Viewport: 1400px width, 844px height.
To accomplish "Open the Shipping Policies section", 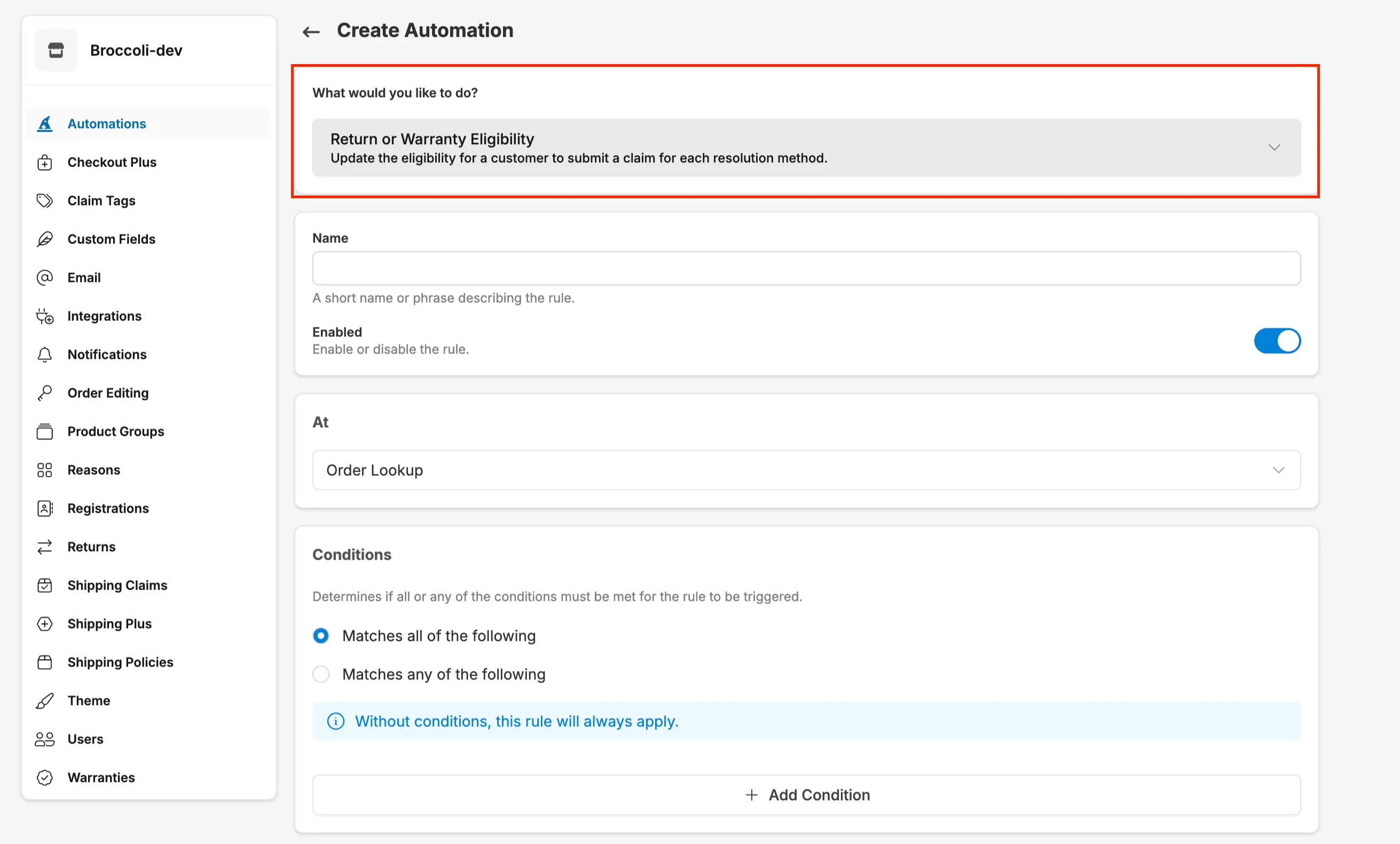I will 120,661.
